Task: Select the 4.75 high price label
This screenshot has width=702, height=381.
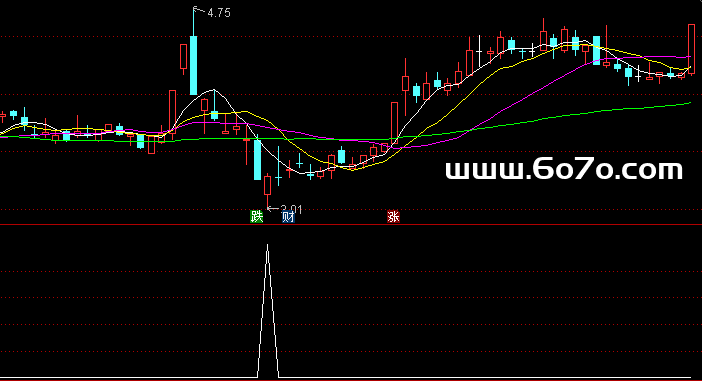Action: (219, 13)
